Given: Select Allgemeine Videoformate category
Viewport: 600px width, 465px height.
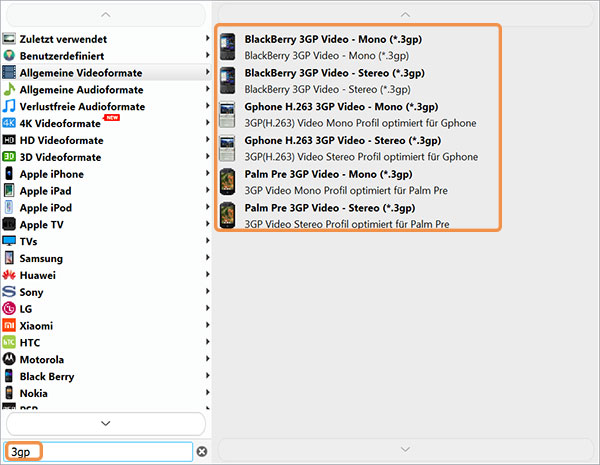Looking at the screenshot, I should pyautogui.click(x=106, y=72).
